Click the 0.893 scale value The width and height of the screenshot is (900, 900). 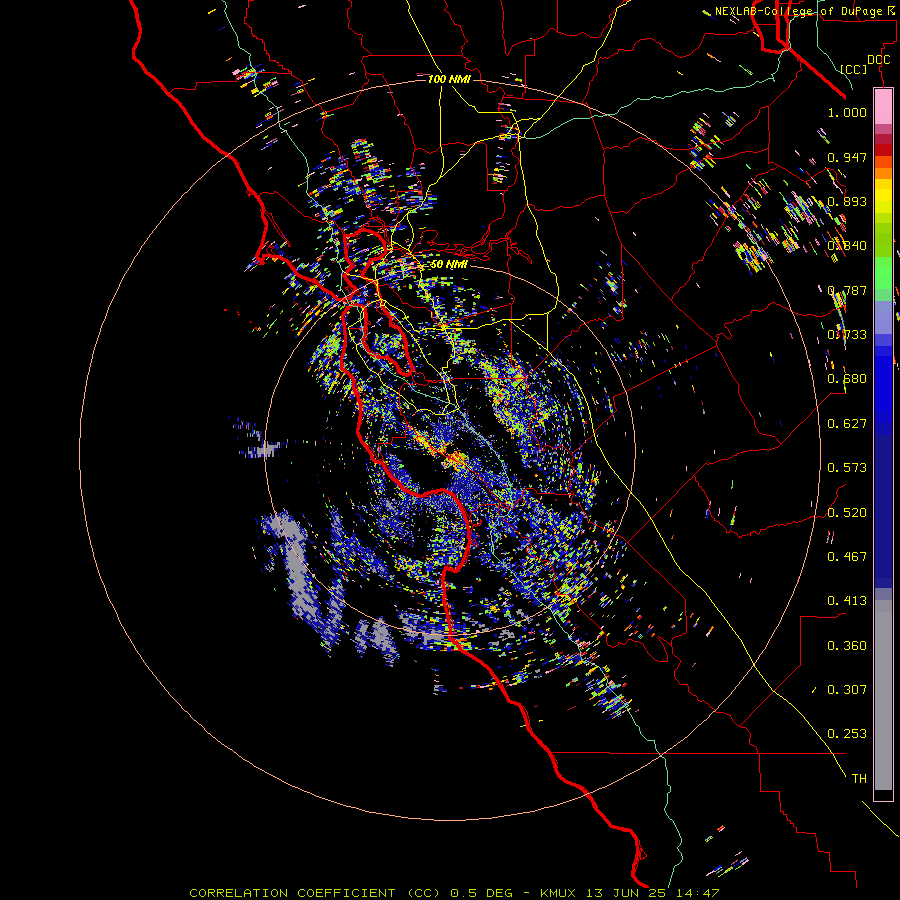[847, 201]
